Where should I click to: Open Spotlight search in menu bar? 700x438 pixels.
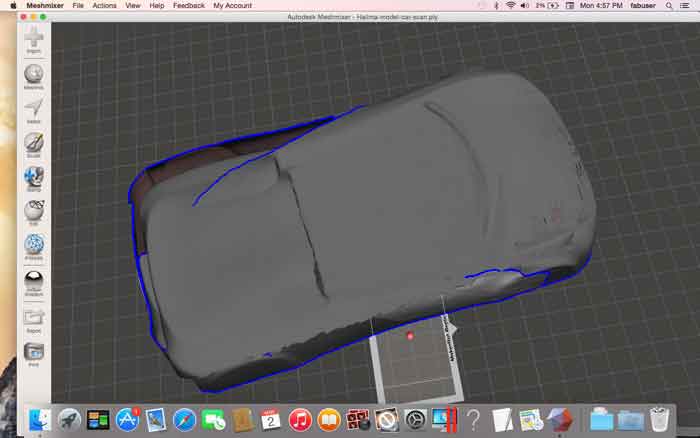(x=669, y=5)
